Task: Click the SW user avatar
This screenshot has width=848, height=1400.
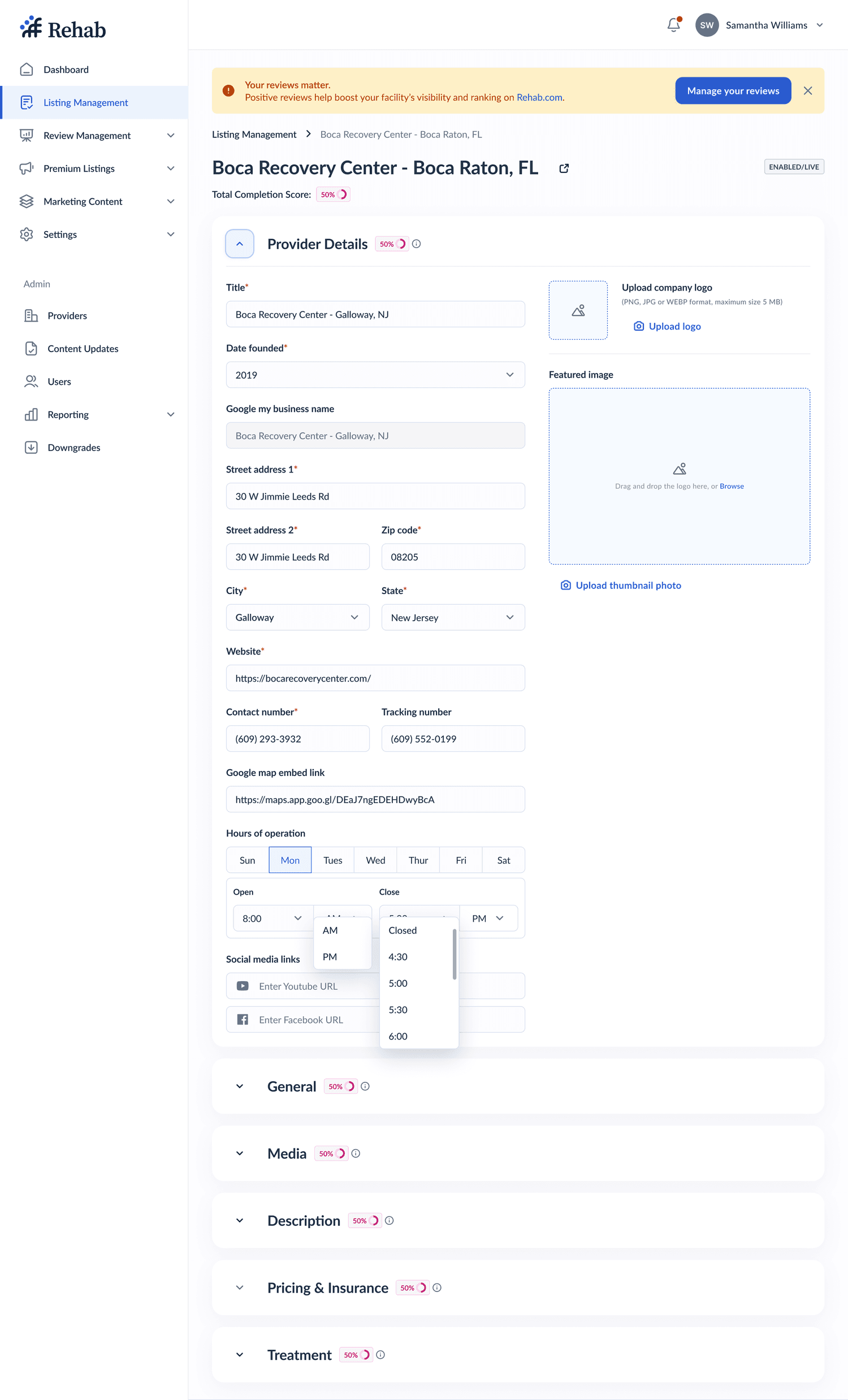Action: pyautogui.click(x=707, y=25)
